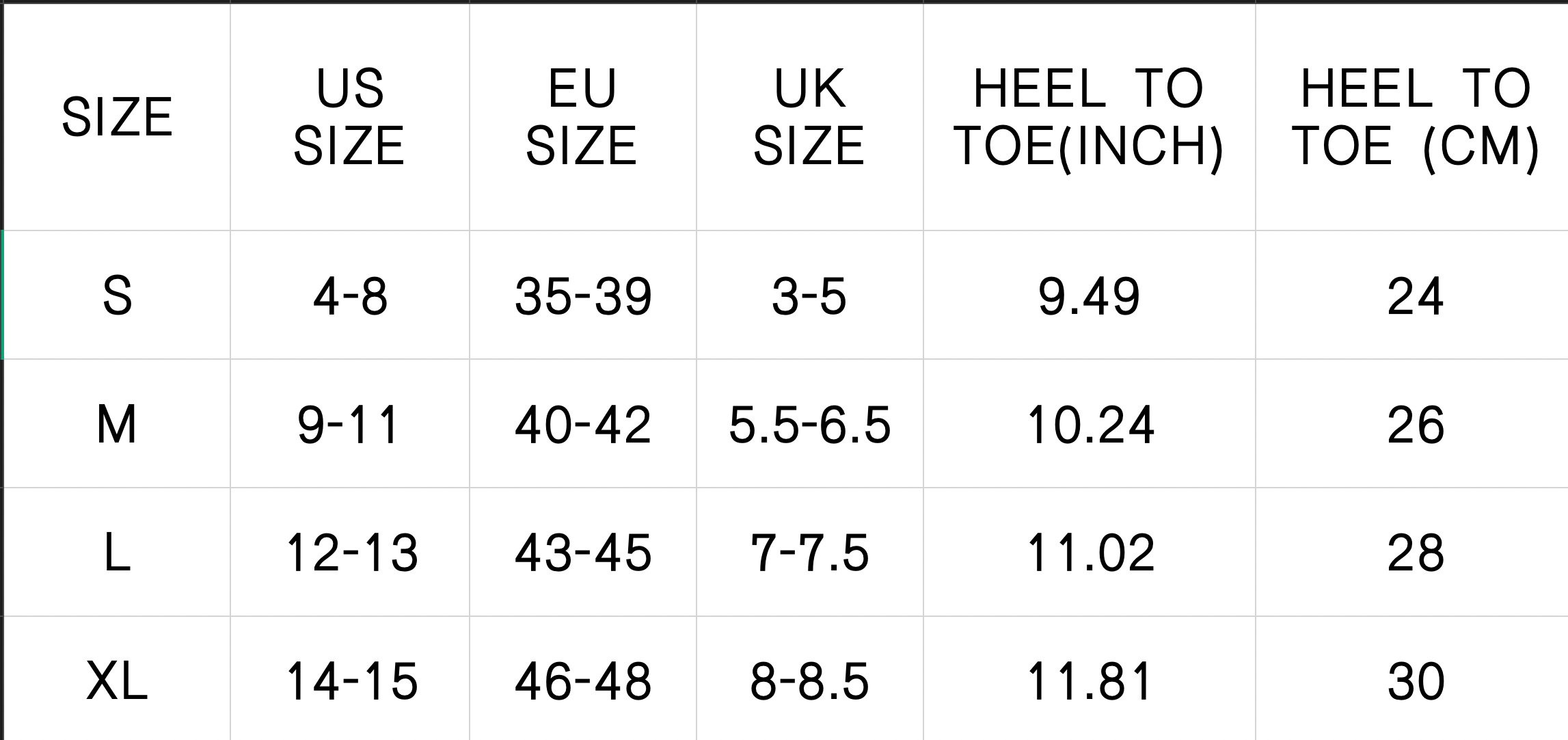Select the EU size 43-45 cell

click(x=583, y=553)
